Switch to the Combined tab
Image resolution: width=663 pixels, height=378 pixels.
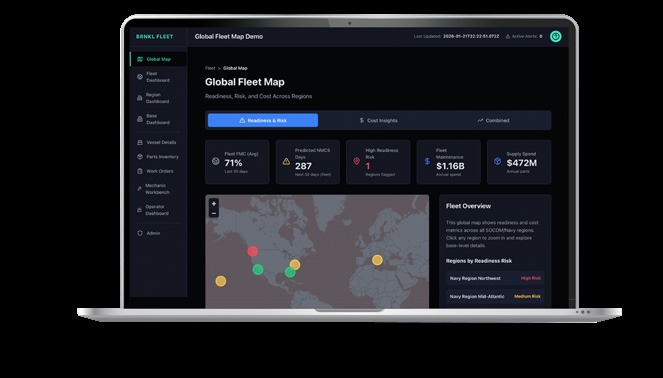point(493,121)
